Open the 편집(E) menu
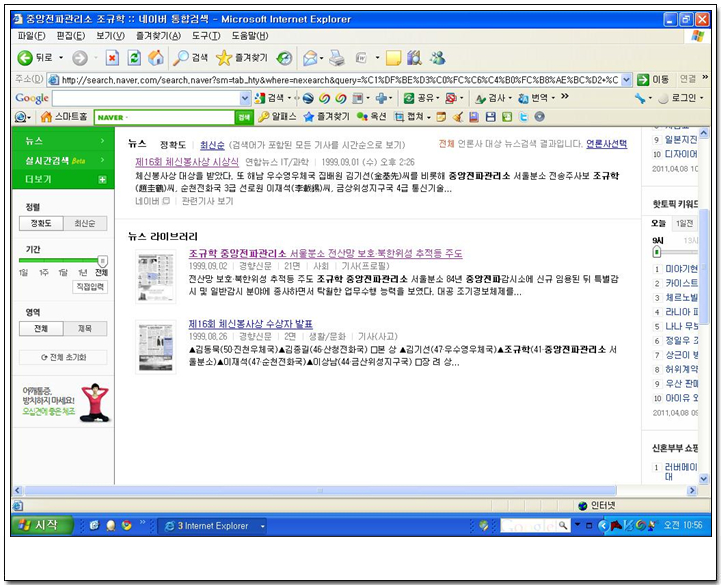This screenshot has height=585, width=721. point(71,35)
